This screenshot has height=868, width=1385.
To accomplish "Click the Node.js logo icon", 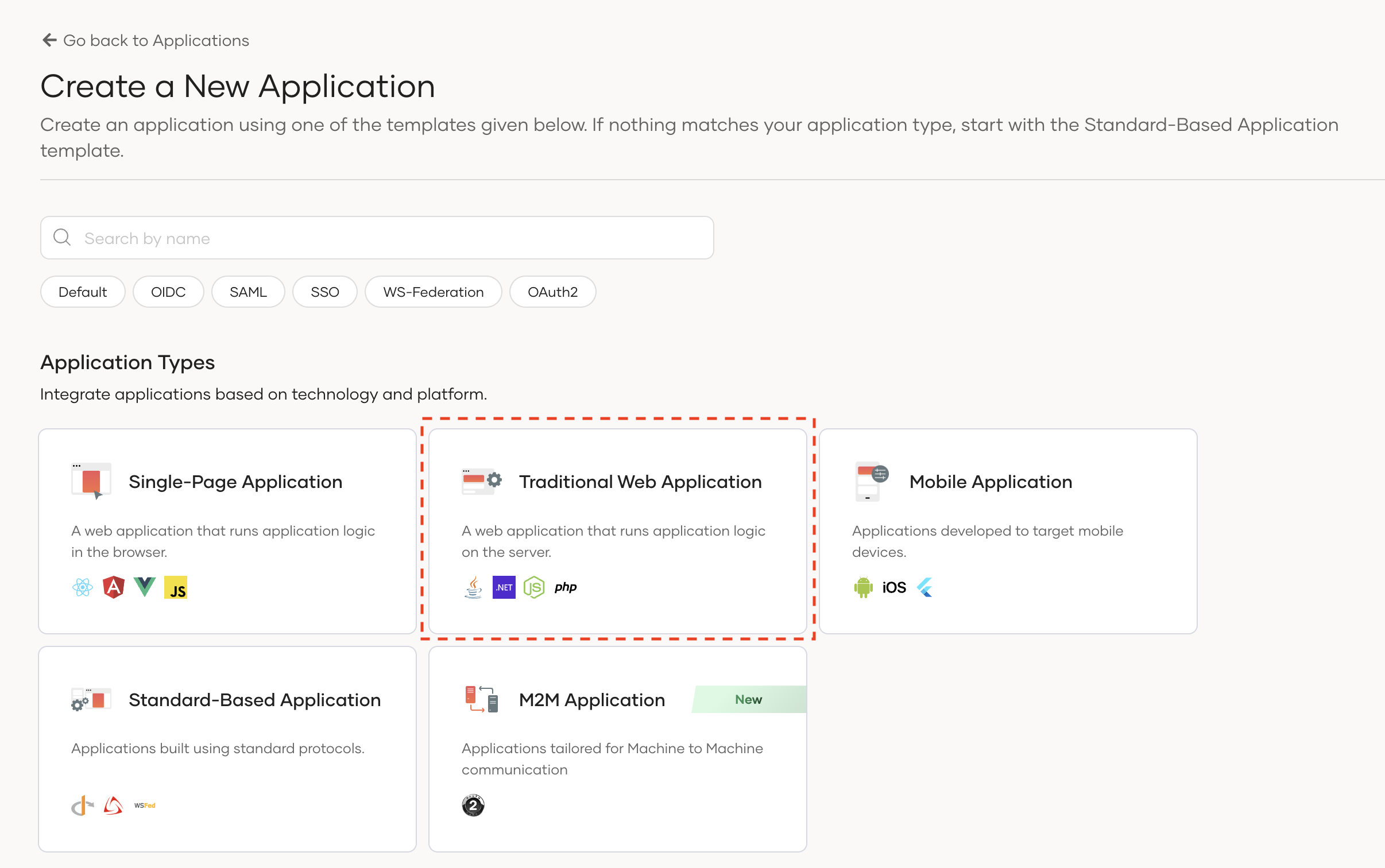I will coord(534,587).
